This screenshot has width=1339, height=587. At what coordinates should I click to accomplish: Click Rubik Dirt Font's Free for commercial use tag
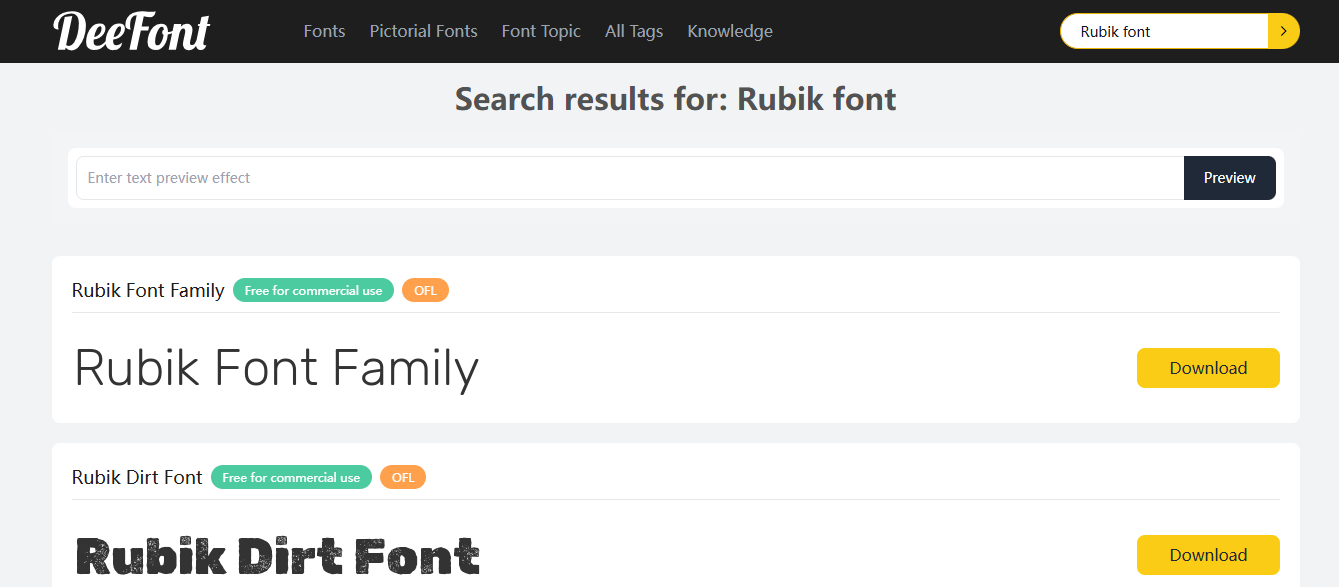291,477
